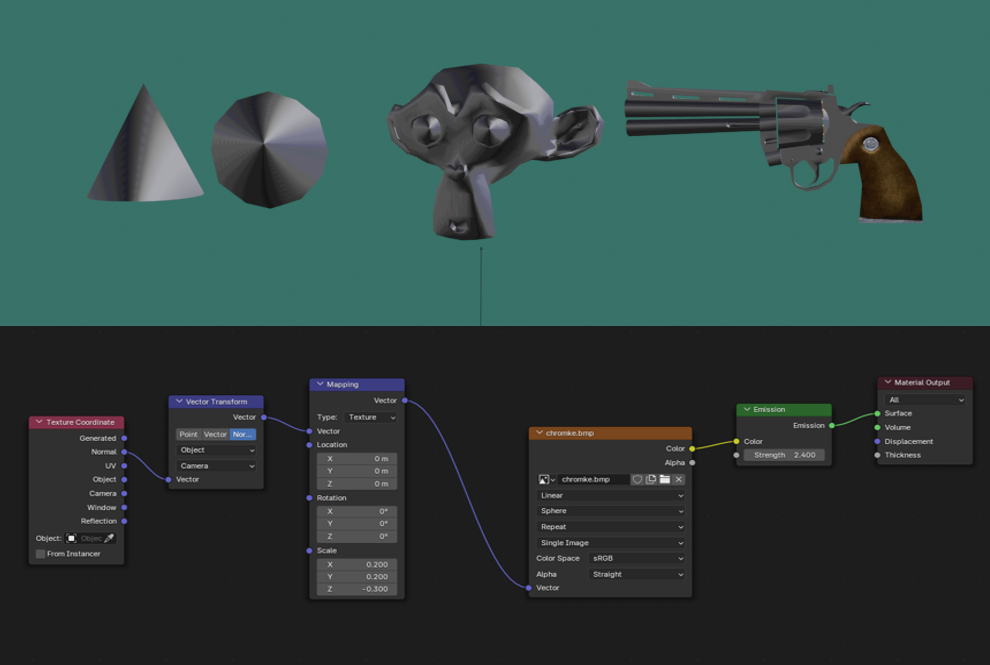Click the image node Alpha output socket

(692, 463)
